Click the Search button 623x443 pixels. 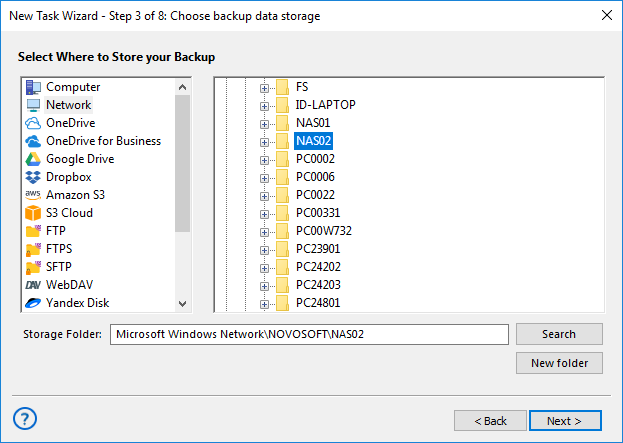pyautogui.click(x=559, y=334)
